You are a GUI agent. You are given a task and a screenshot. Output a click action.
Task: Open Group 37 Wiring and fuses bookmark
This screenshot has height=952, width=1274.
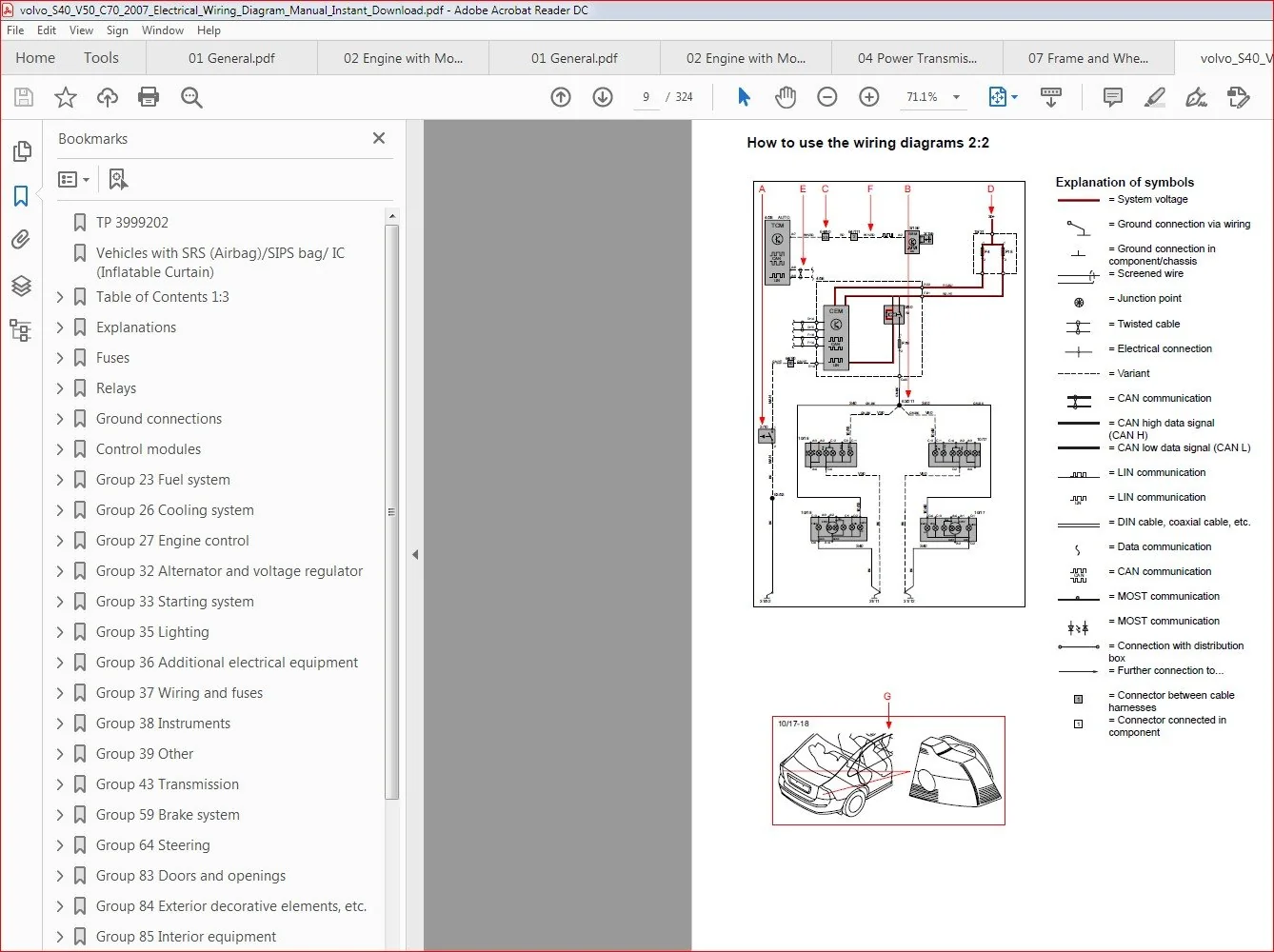tap(179, 693)
